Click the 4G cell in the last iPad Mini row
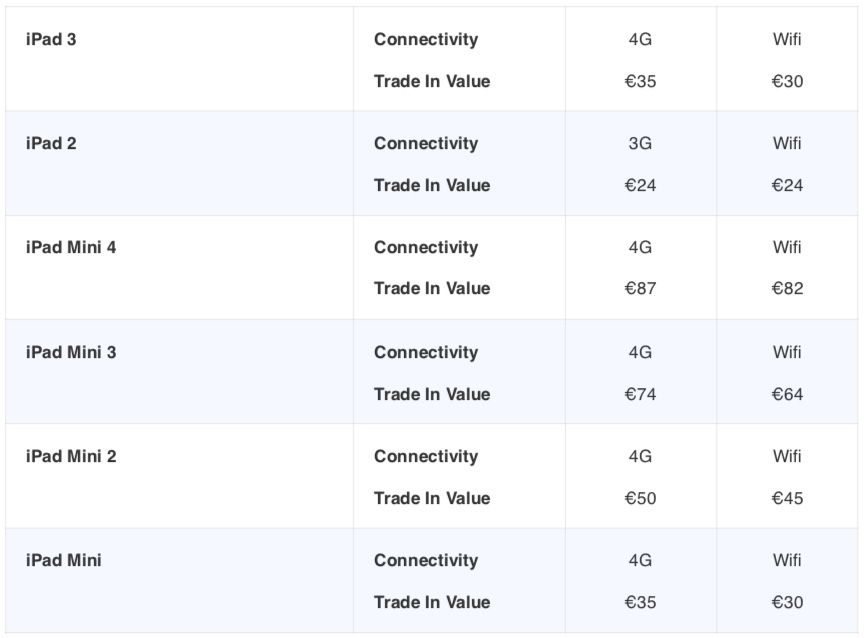 (x=640, y=560)
